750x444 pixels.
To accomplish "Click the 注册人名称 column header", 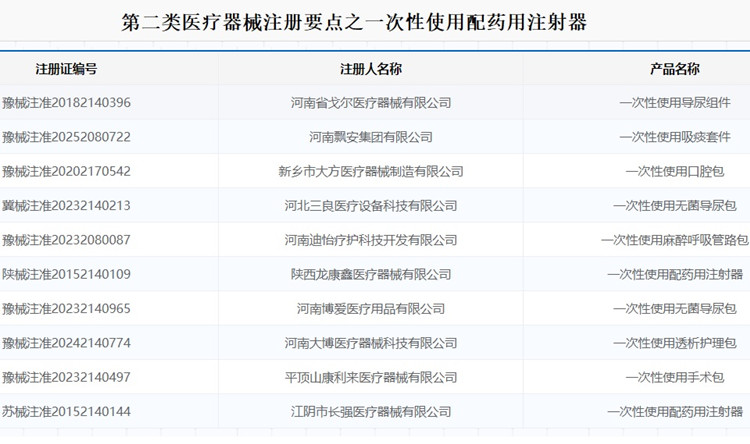I will pos(371,69).
